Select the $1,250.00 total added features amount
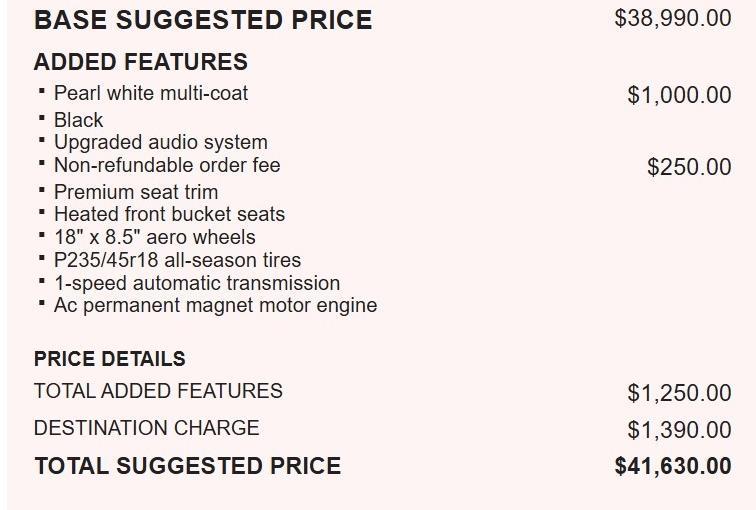Viewport: 756px width, 510px height. point(679,393)
